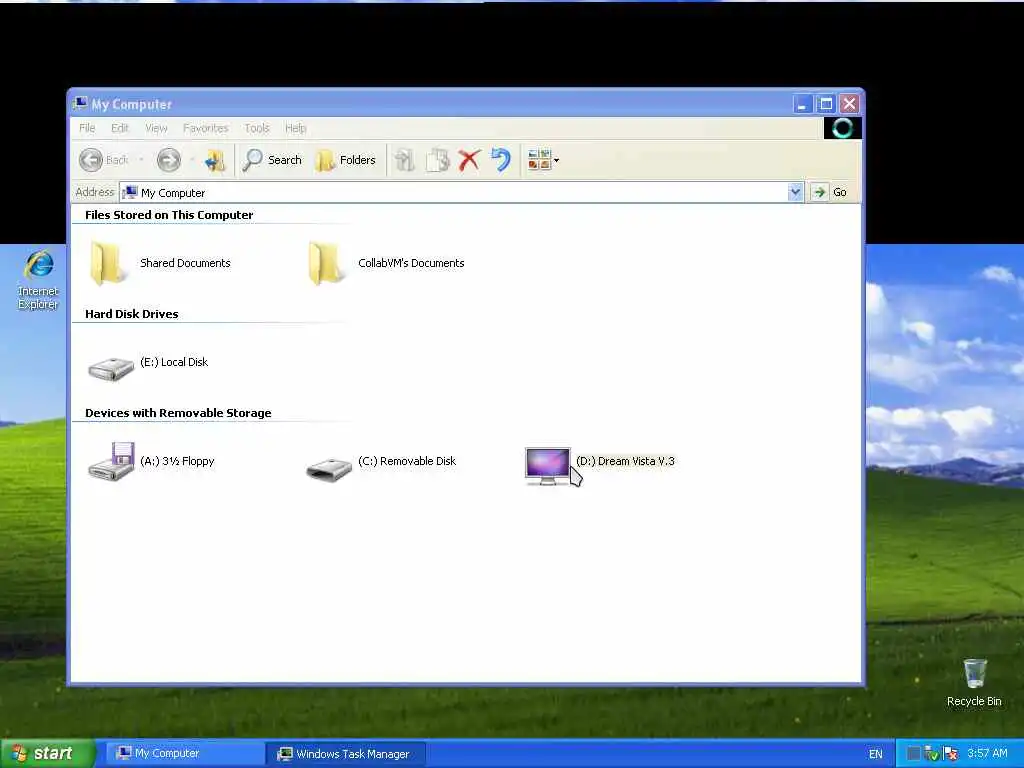This screenshot has width=1024, height=768.
Task: Toggle the Folders pane
Action: tap(346, 160)
